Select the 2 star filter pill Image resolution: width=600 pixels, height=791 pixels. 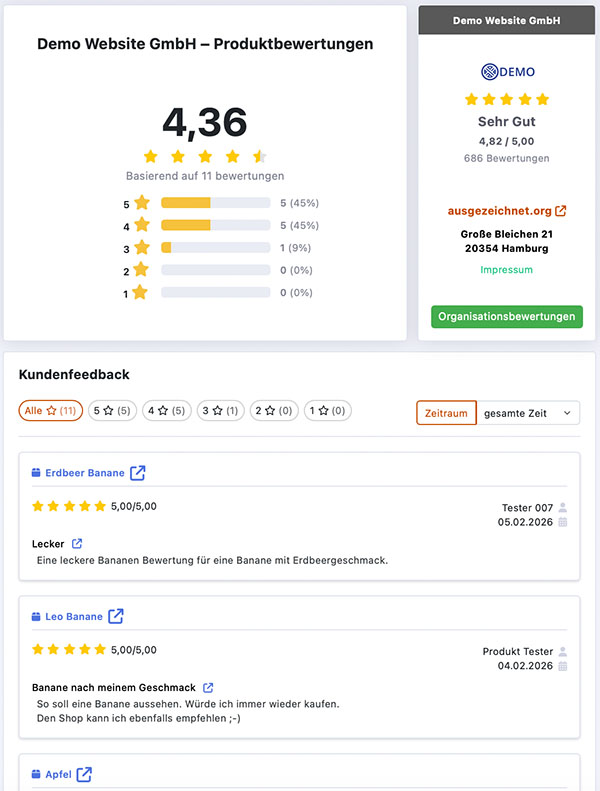(x=273, y=411)
